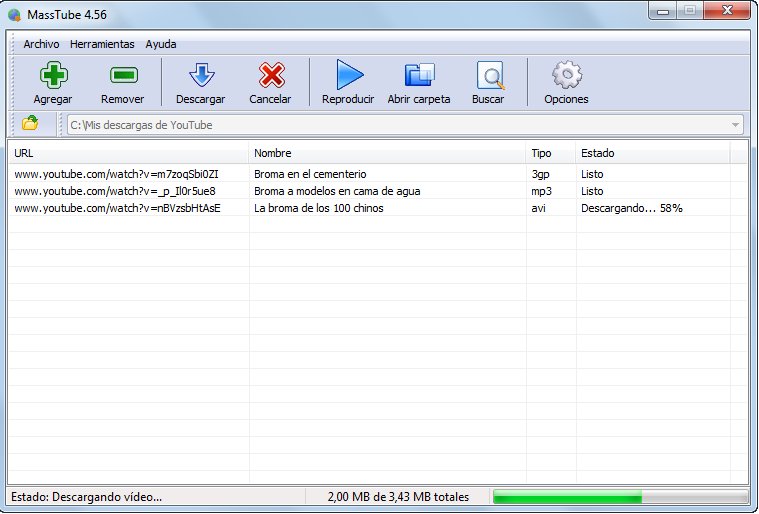759x514 pixels.
Task: Start download with the Descargar arrow icon
Action: [201, 75]
